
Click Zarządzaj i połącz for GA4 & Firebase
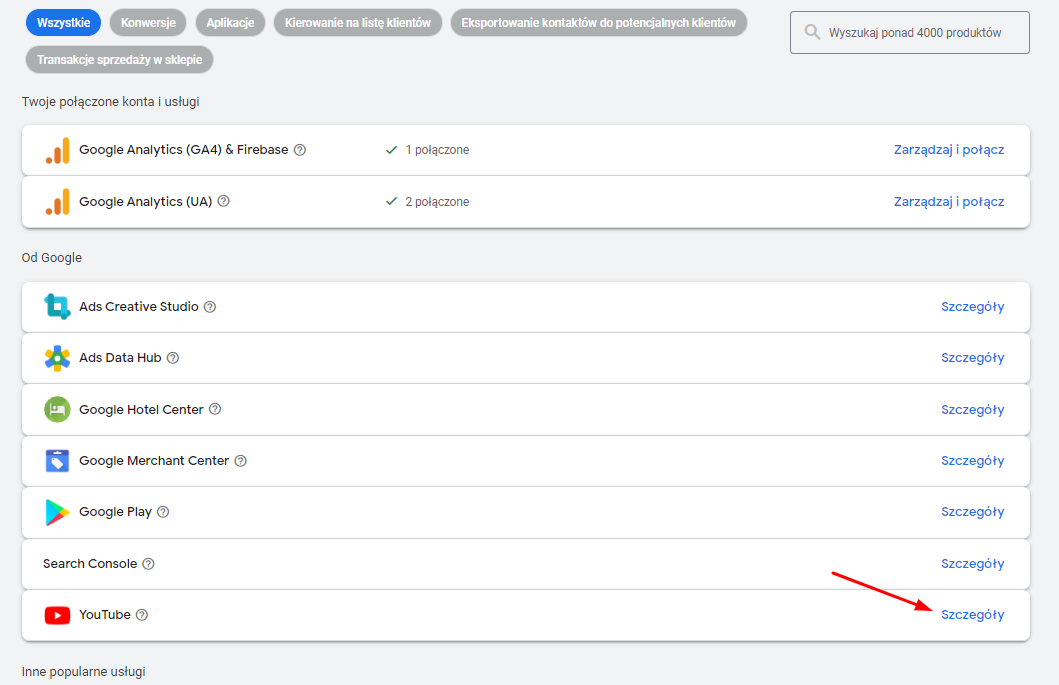pos(949,150)
